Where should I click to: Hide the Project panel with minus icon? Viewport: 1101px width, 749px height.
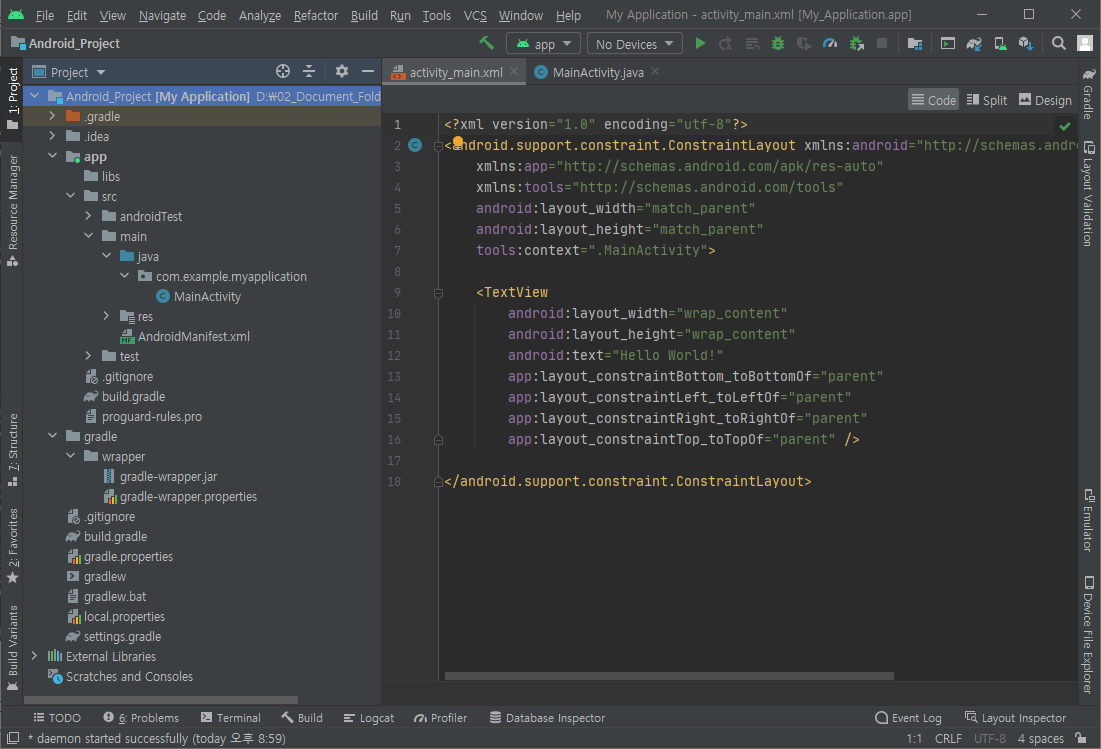coord(368,71)
